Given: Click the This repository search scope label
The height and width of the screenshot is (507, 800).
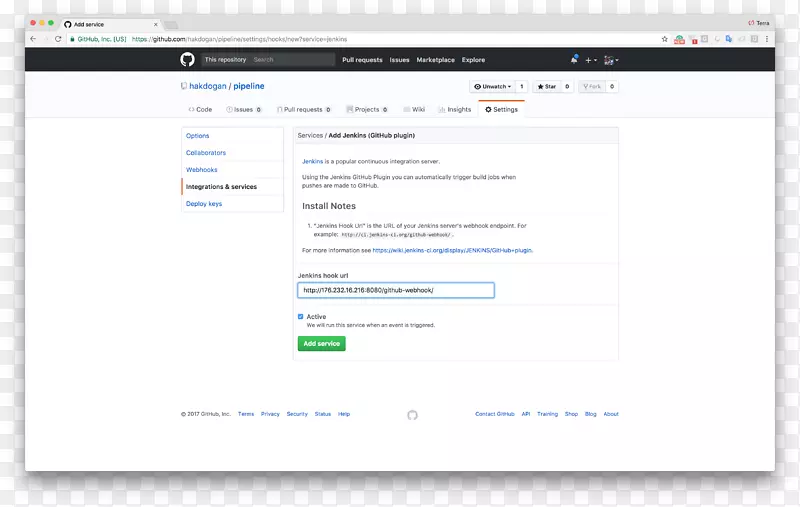Looking at the screenshot, I should [x=225, y=60].
